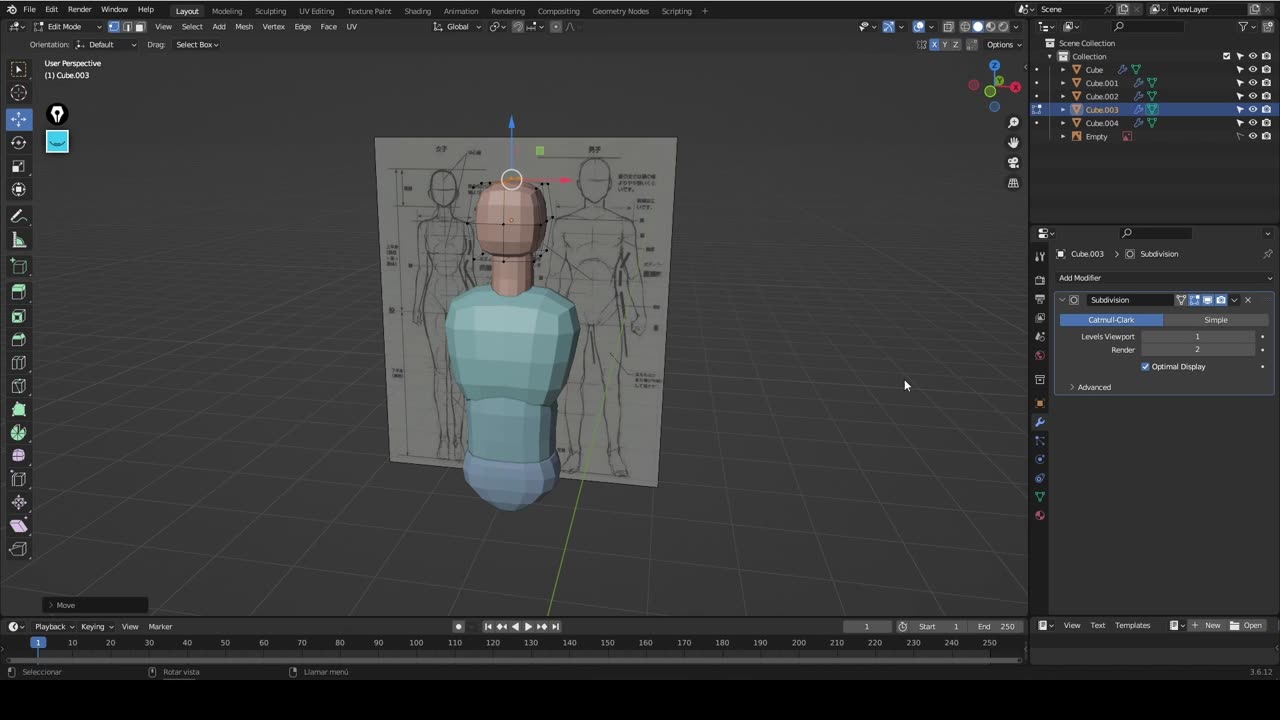1280x720 pixels.
Task: Hide Cube.004 in viewport via eye icon
Action: [1253, 123]
